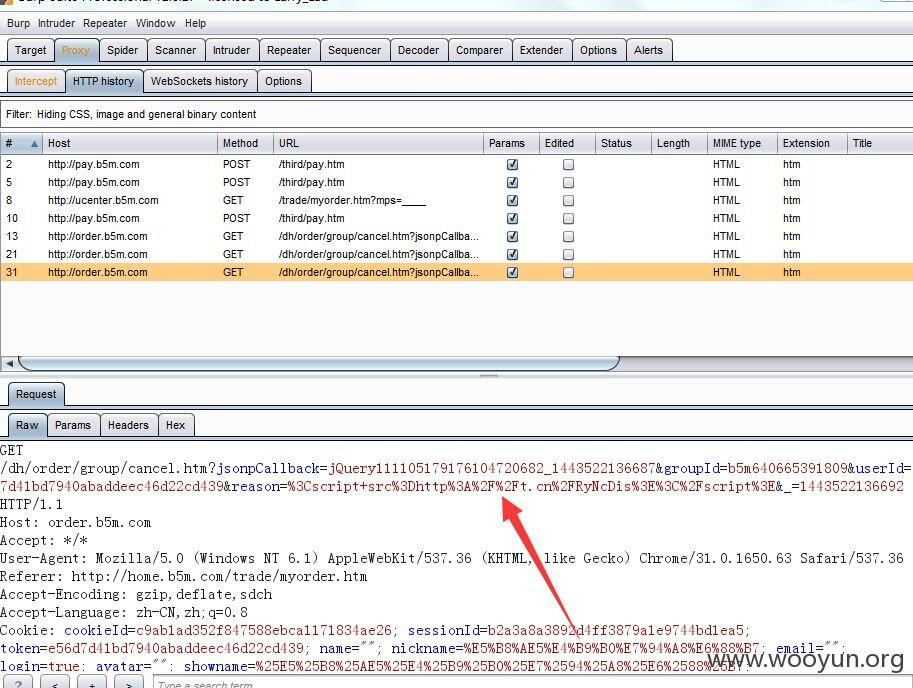
Task: Open the Burp menu
Action: pos(18,23)
